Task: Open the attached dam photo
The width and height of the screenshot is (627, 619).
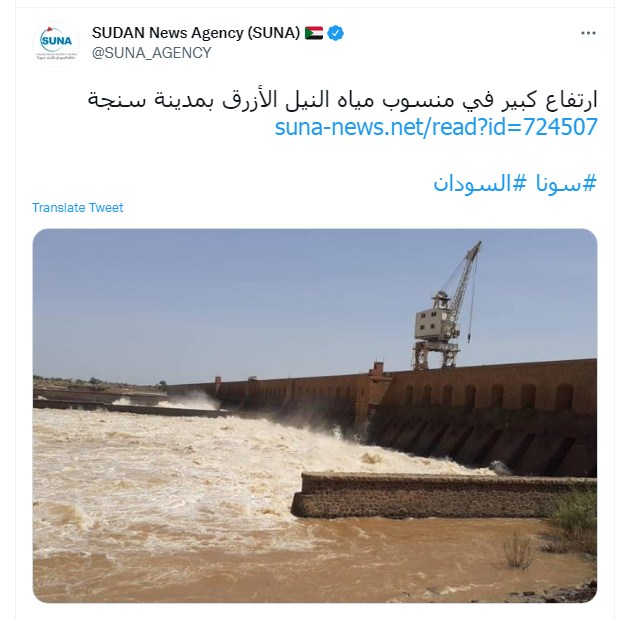Action: (x=315, y=415)
